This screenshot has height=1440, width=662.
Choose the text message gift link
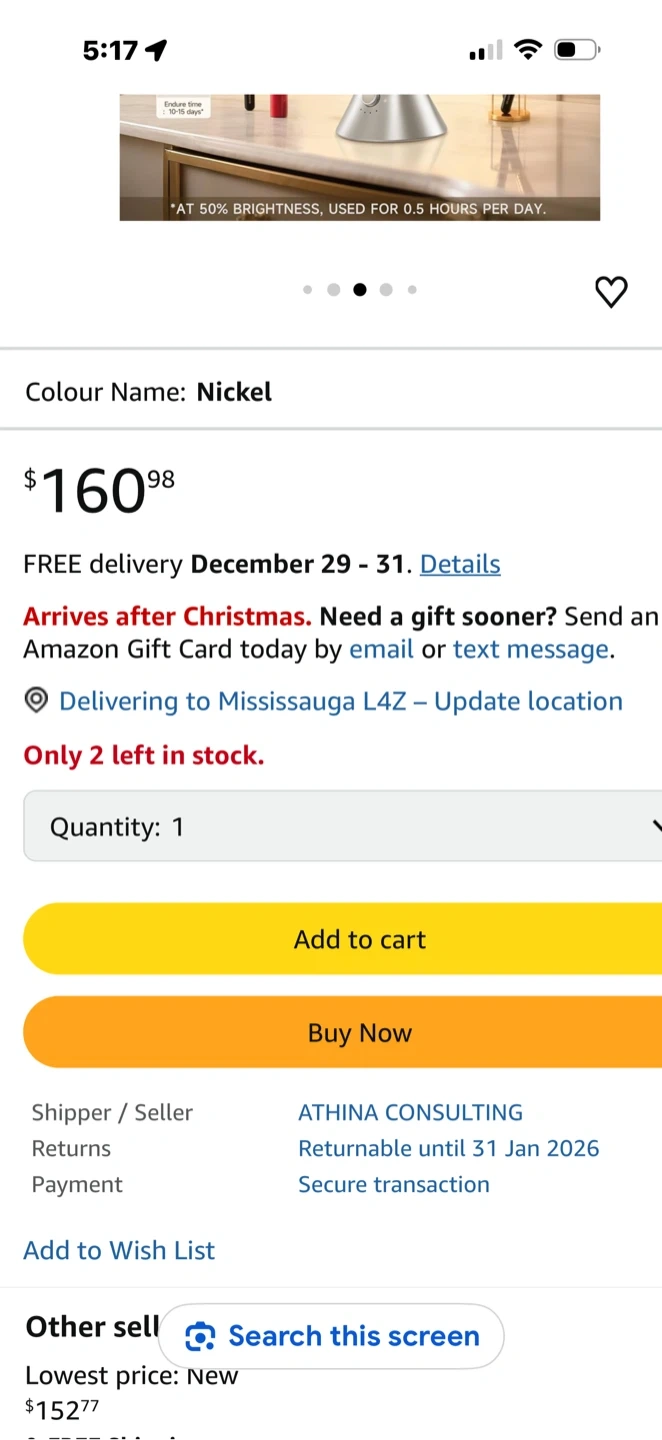click(530, 649)
